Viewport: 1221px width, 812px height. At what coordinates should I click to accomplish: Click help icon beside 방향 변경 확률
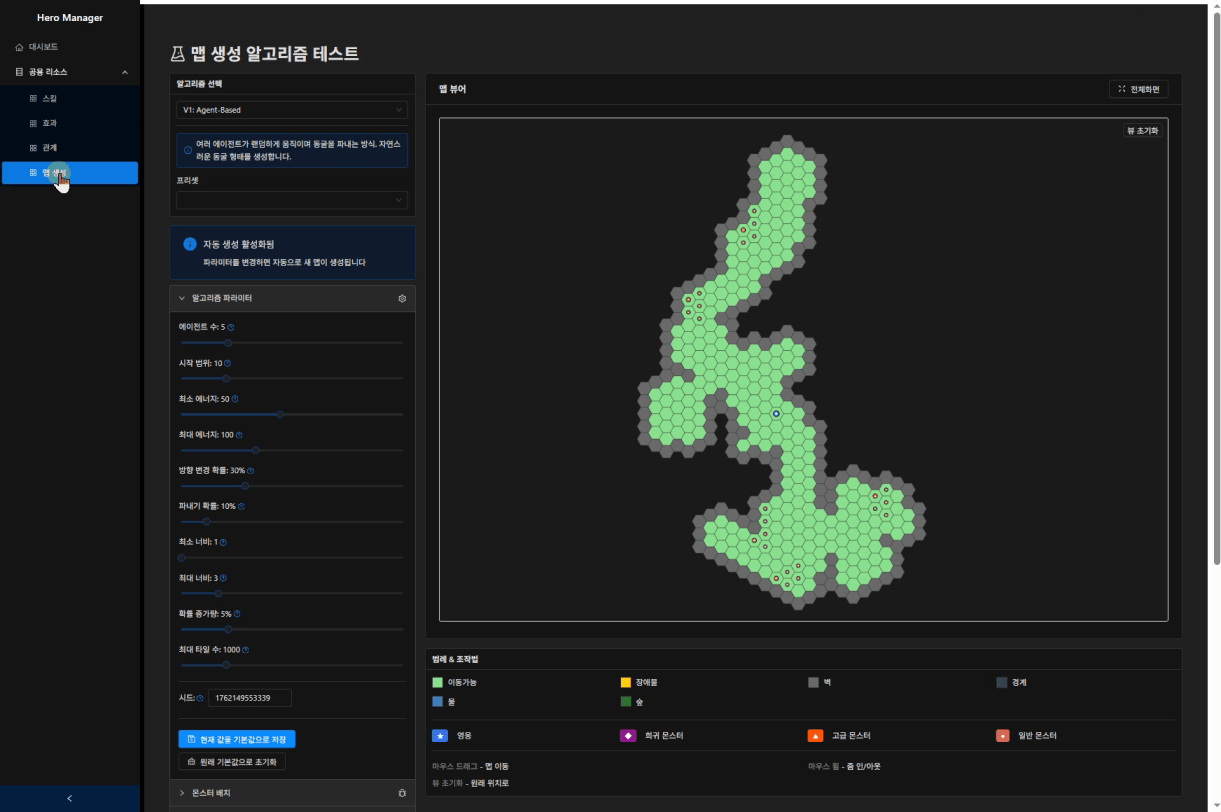point(250,470)
